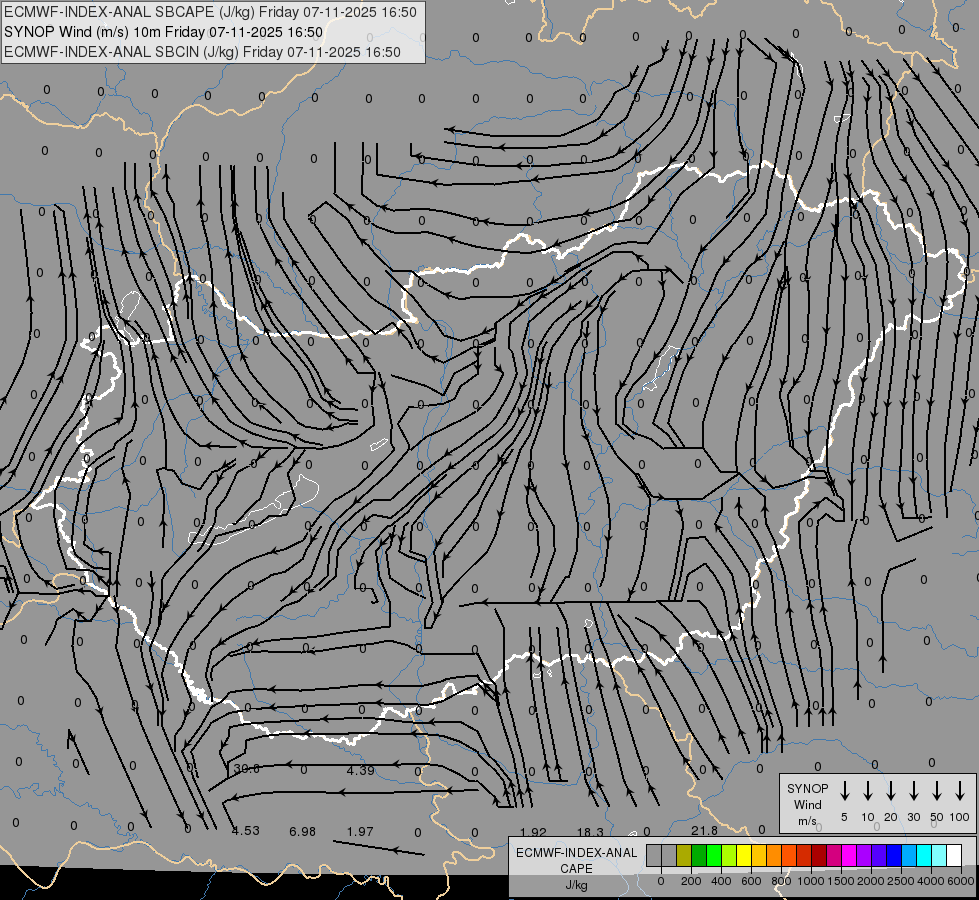Select the SYNOP Wind 10m title line

(x=163, y=32)
